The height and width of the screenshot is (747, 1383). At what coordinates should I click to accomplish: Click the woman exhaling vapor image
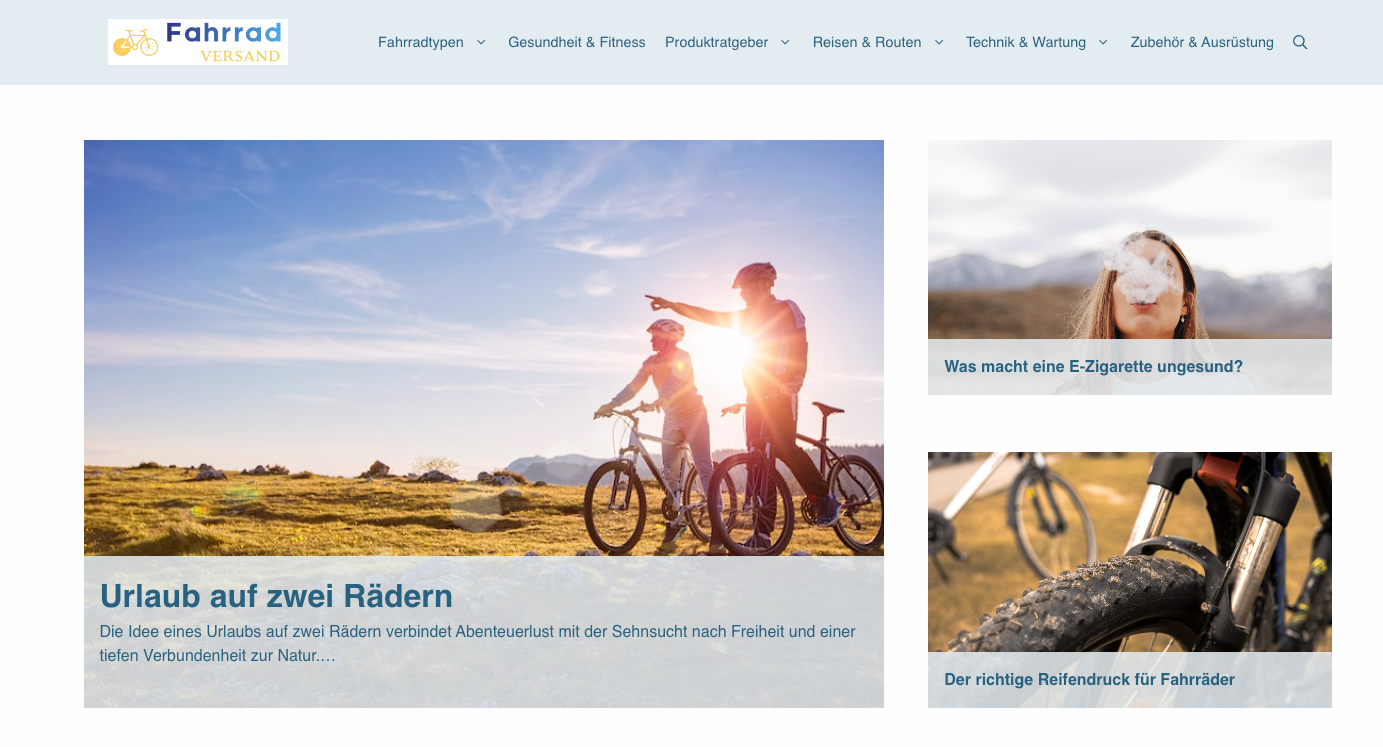pos(1130,240)
